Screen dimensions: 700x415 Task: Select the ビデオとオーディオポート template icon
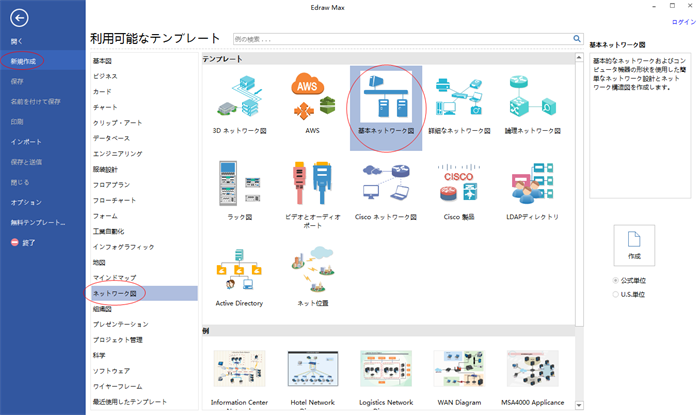[312, 183]
